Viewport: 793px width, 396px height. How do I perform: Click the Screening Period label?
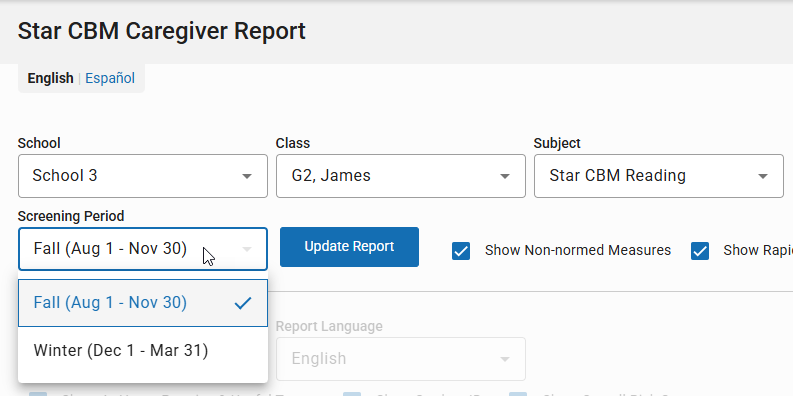click(x=71, y=216)
